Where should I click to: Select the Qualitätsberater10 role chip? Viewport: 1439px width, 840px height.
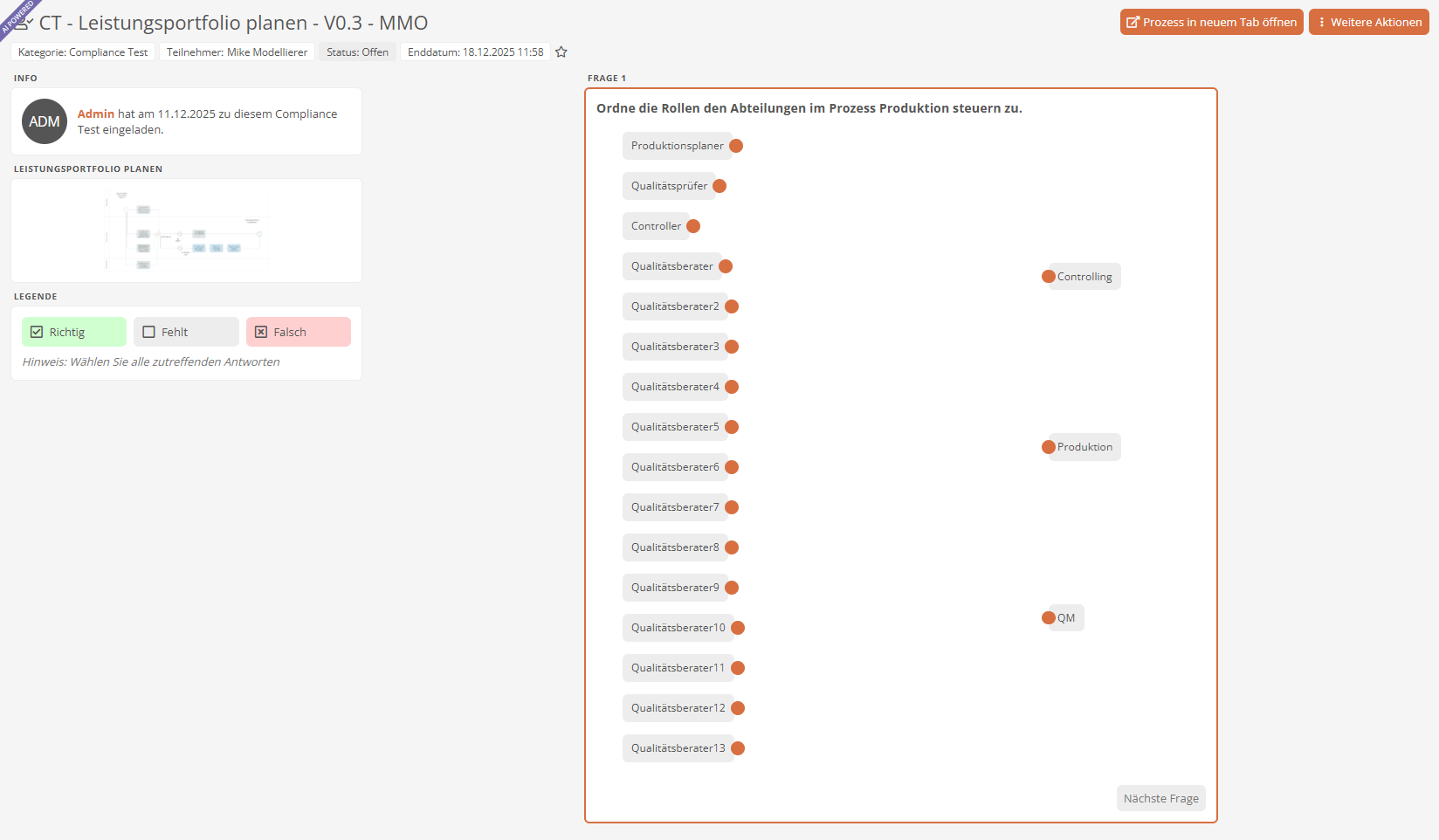pos(678,628)
